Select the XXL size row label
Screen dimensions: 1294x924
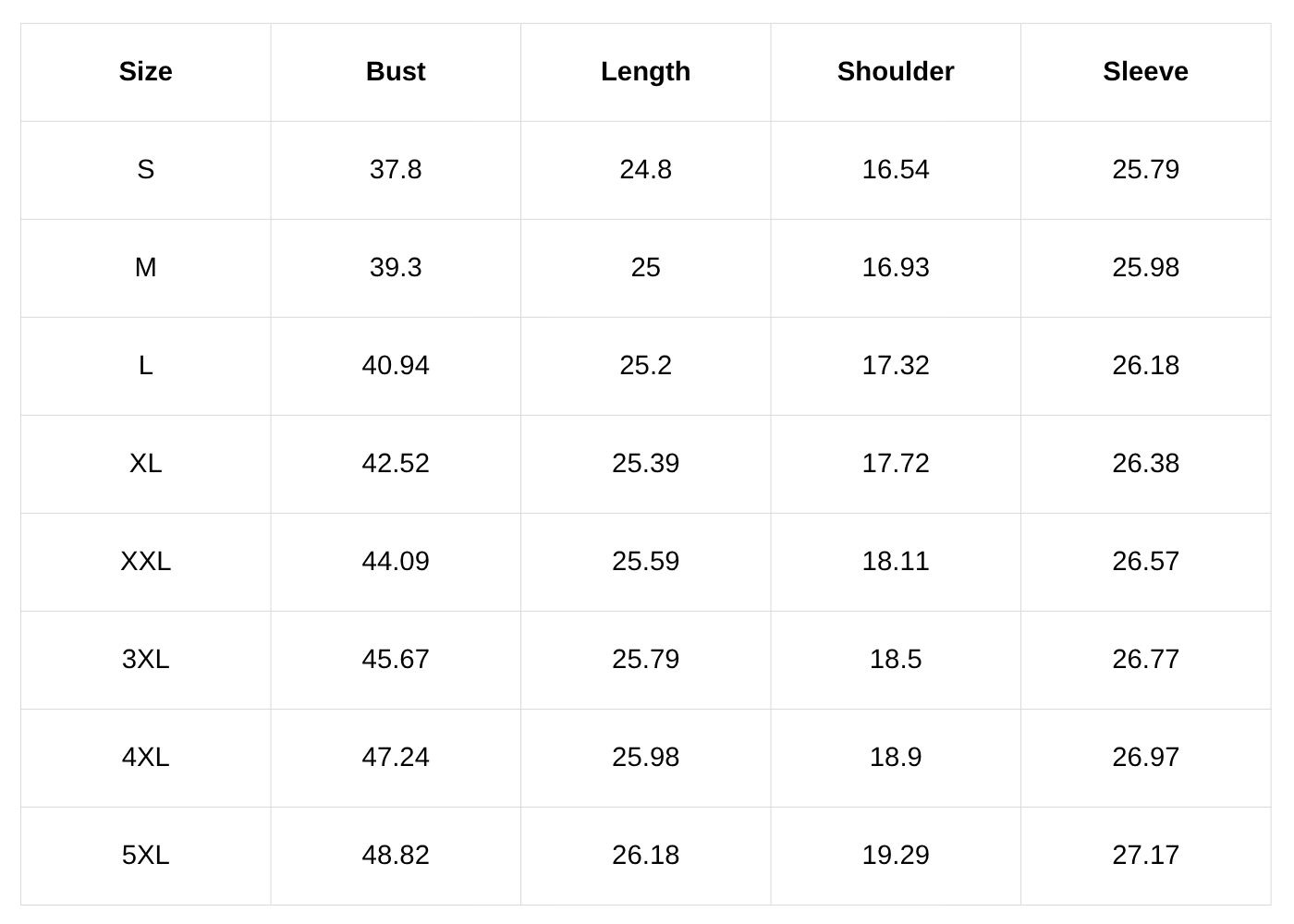click(146, 562)
